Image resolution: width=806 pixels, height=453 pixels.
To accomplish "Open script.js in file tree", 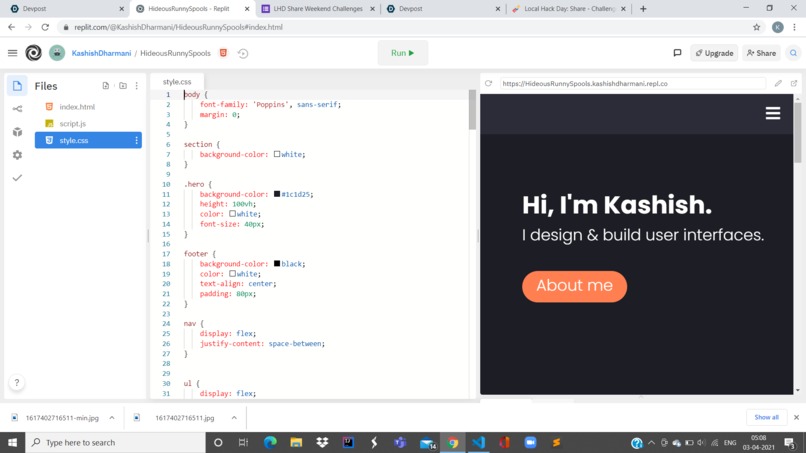I will [x=72, y=124].
